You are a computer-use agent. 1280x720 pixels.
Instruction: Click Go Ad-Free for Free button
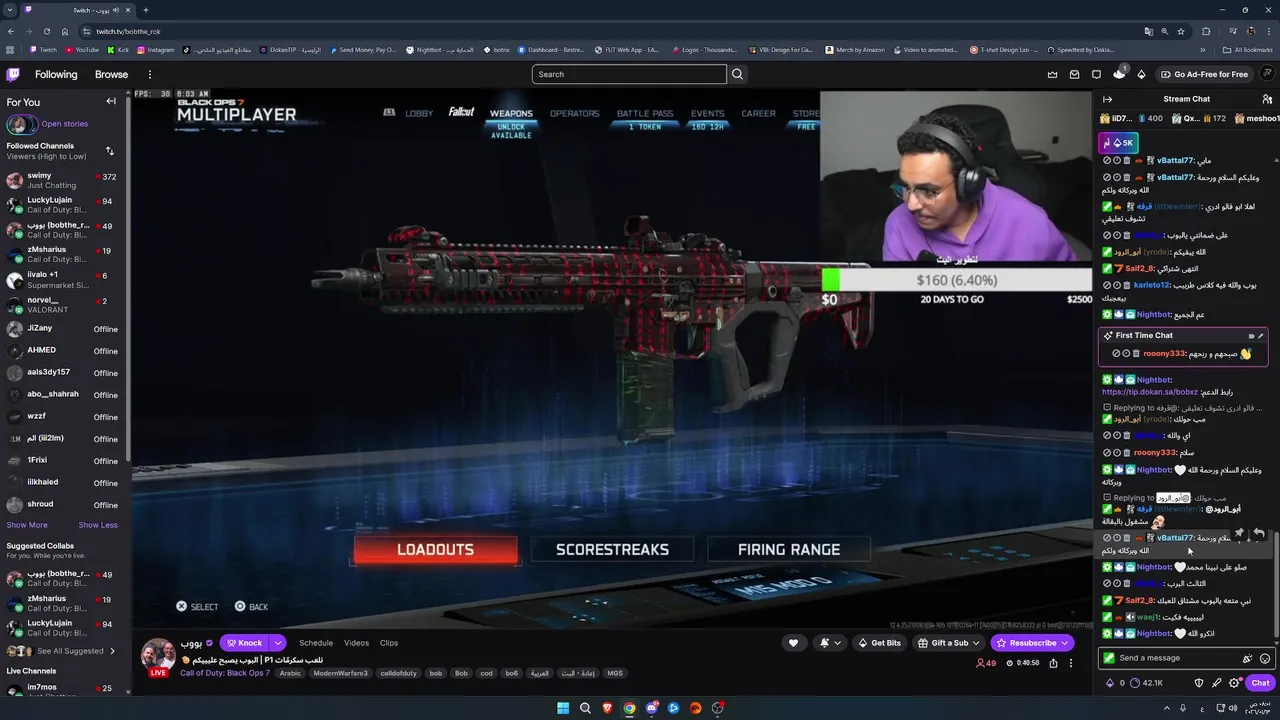coord(1204,74)
